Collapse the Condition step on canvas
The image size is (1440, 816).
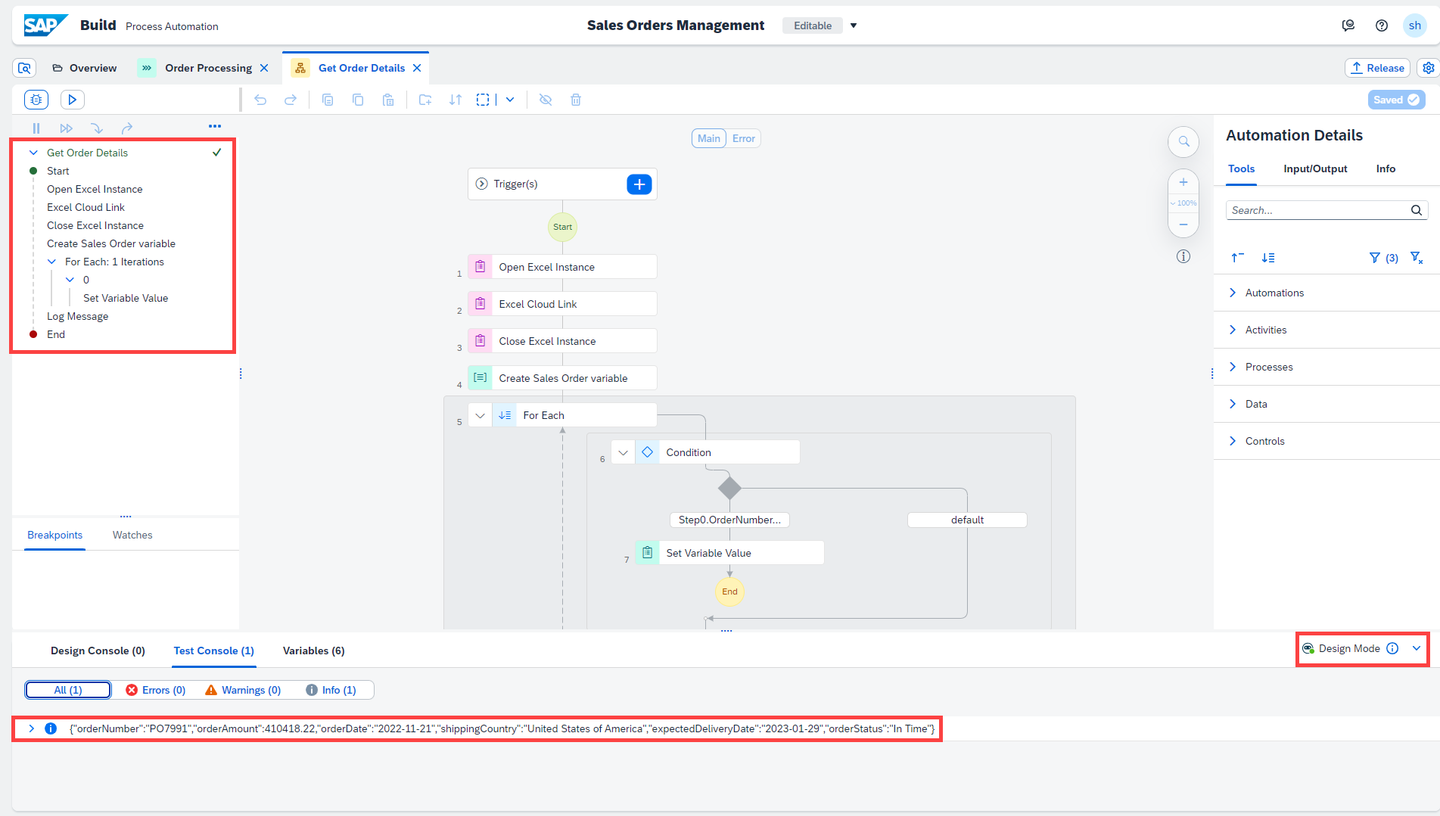pos(623,452)
